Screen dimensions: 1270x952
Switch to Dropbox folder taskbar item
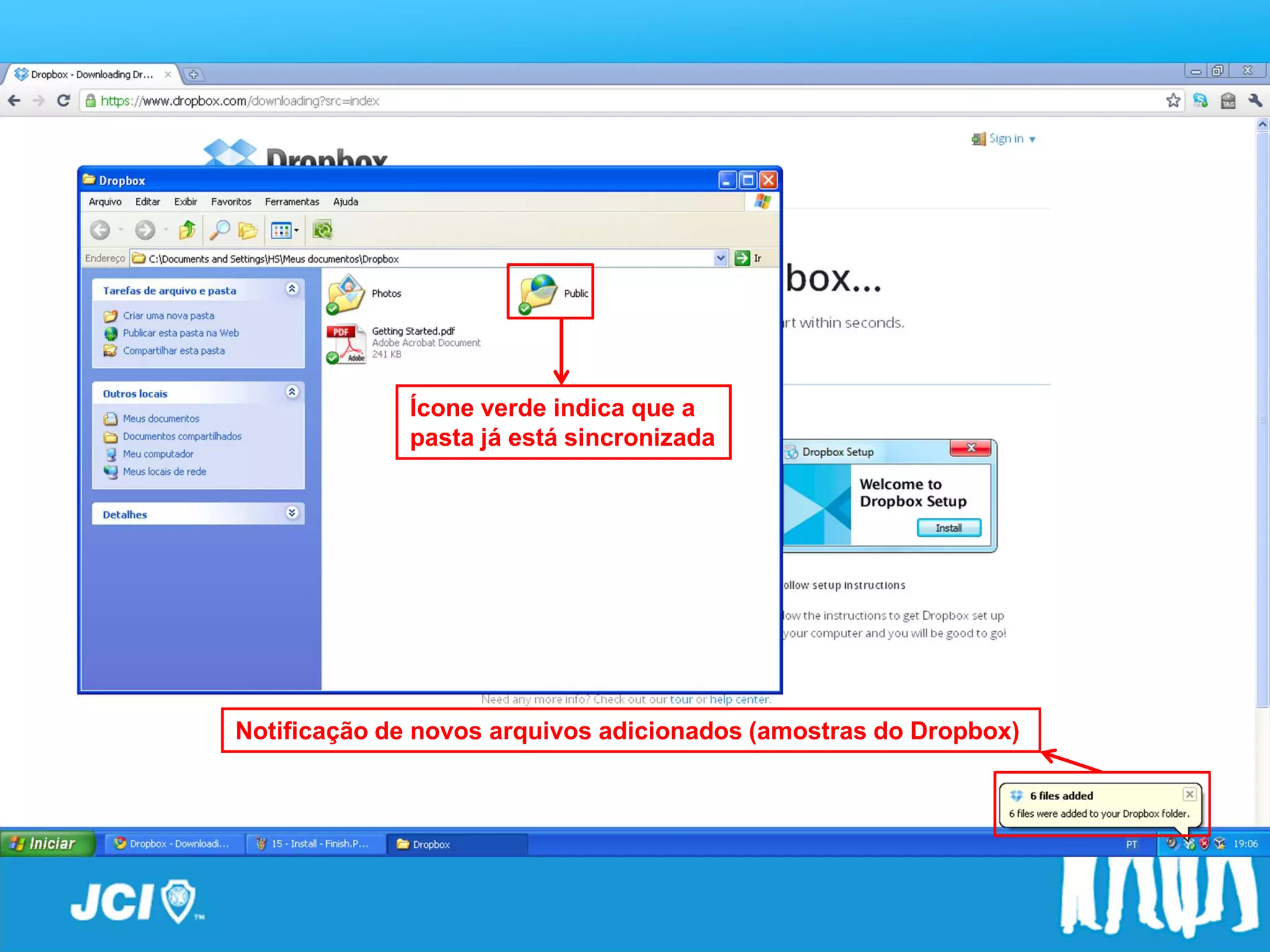click(x=458, y=844)
